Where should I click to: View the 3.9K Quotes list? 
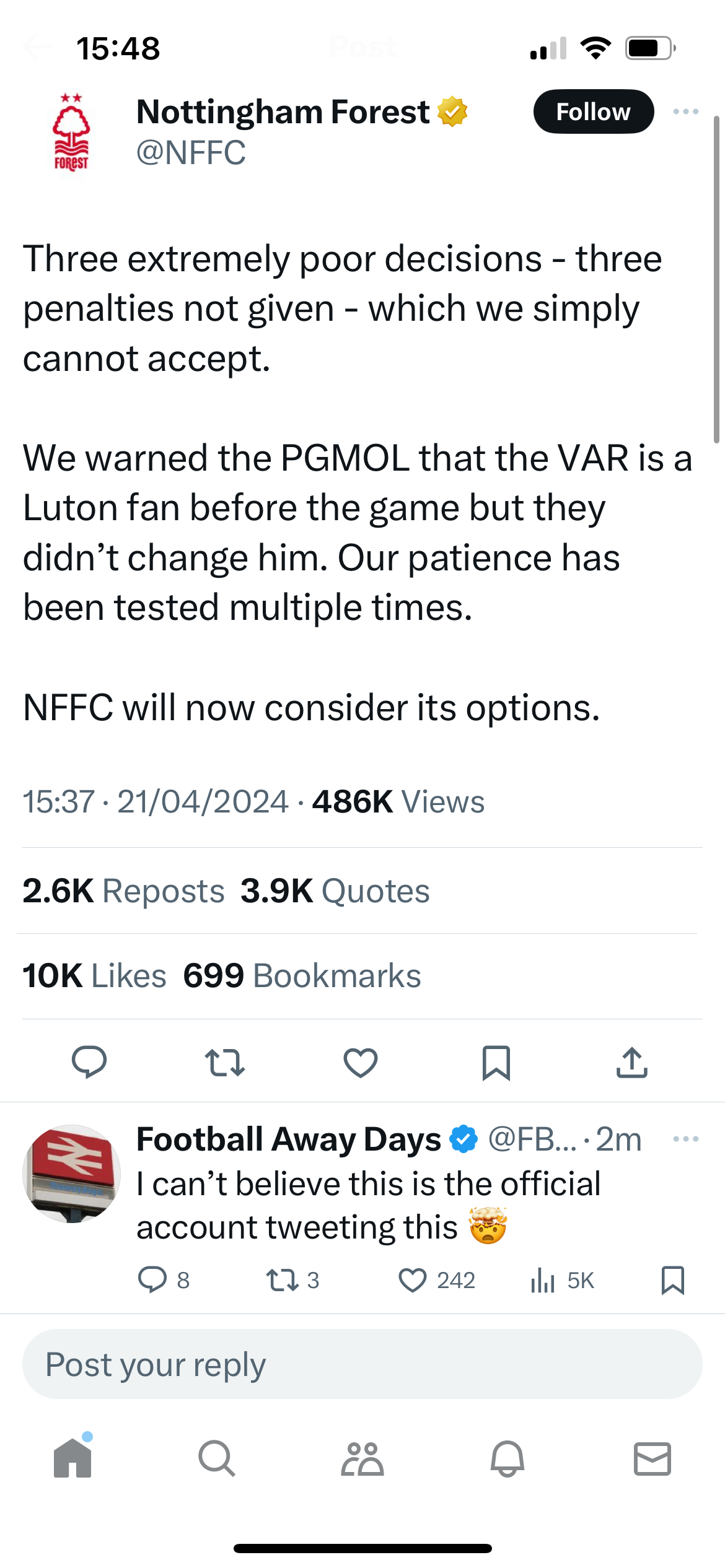(x=335, y=891)
